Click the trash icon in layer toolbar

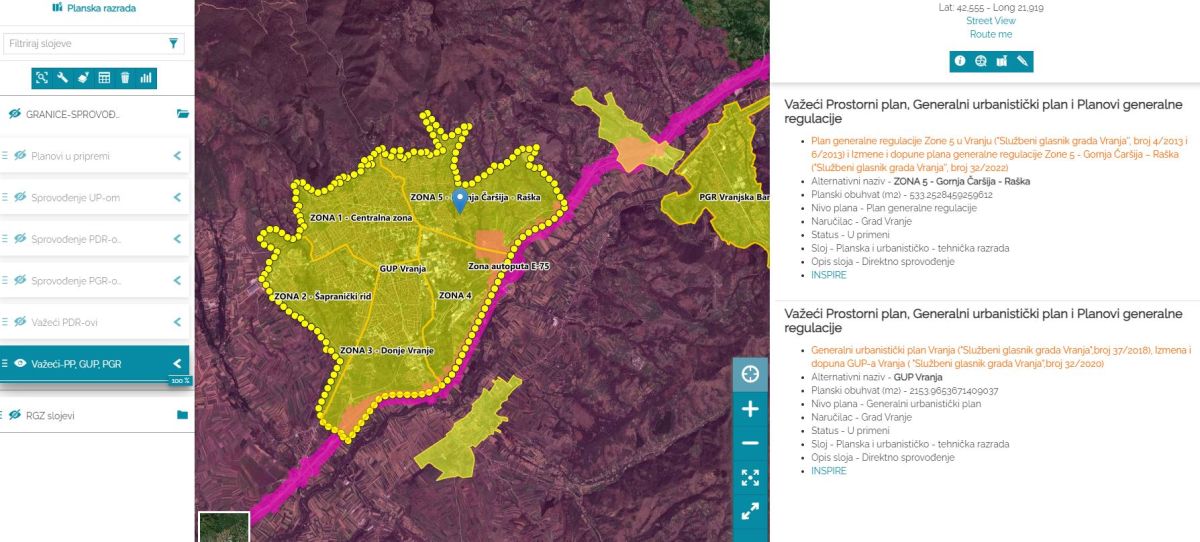(125, 78)
